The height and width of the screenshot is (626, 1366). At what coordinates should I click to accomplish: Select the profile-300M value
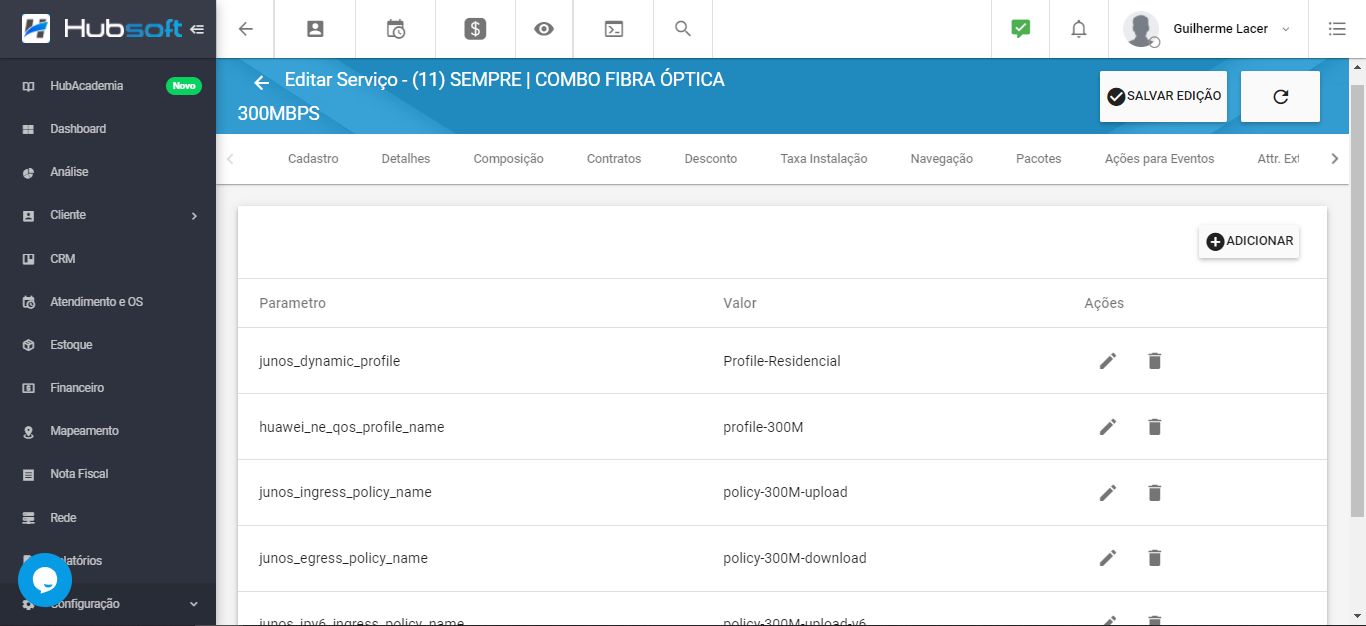tap(763, 427)
